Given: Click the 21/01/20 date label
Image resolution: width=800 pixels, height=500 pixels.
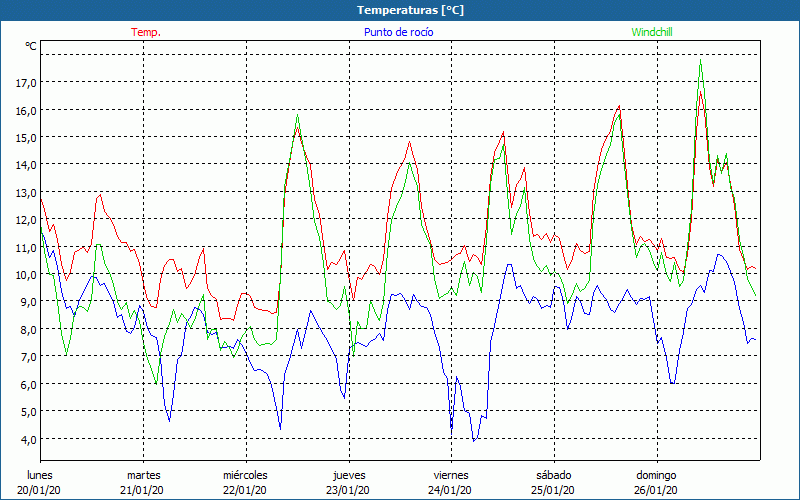Looking at the screenshot, I should click(x=142, y=490).
